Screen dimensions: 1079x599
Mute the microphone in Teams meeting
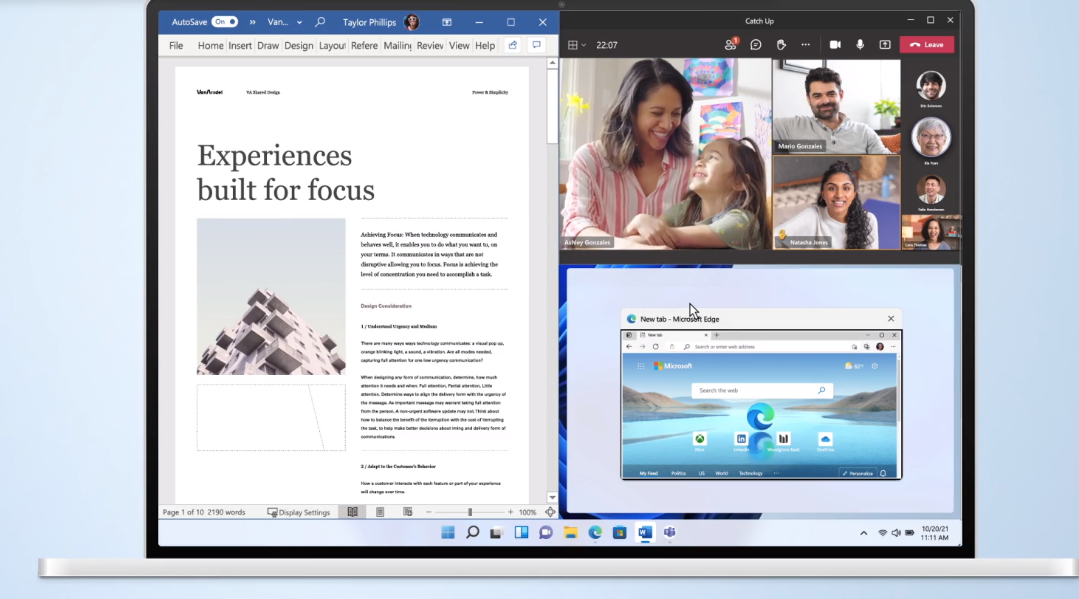click(860, 45)
